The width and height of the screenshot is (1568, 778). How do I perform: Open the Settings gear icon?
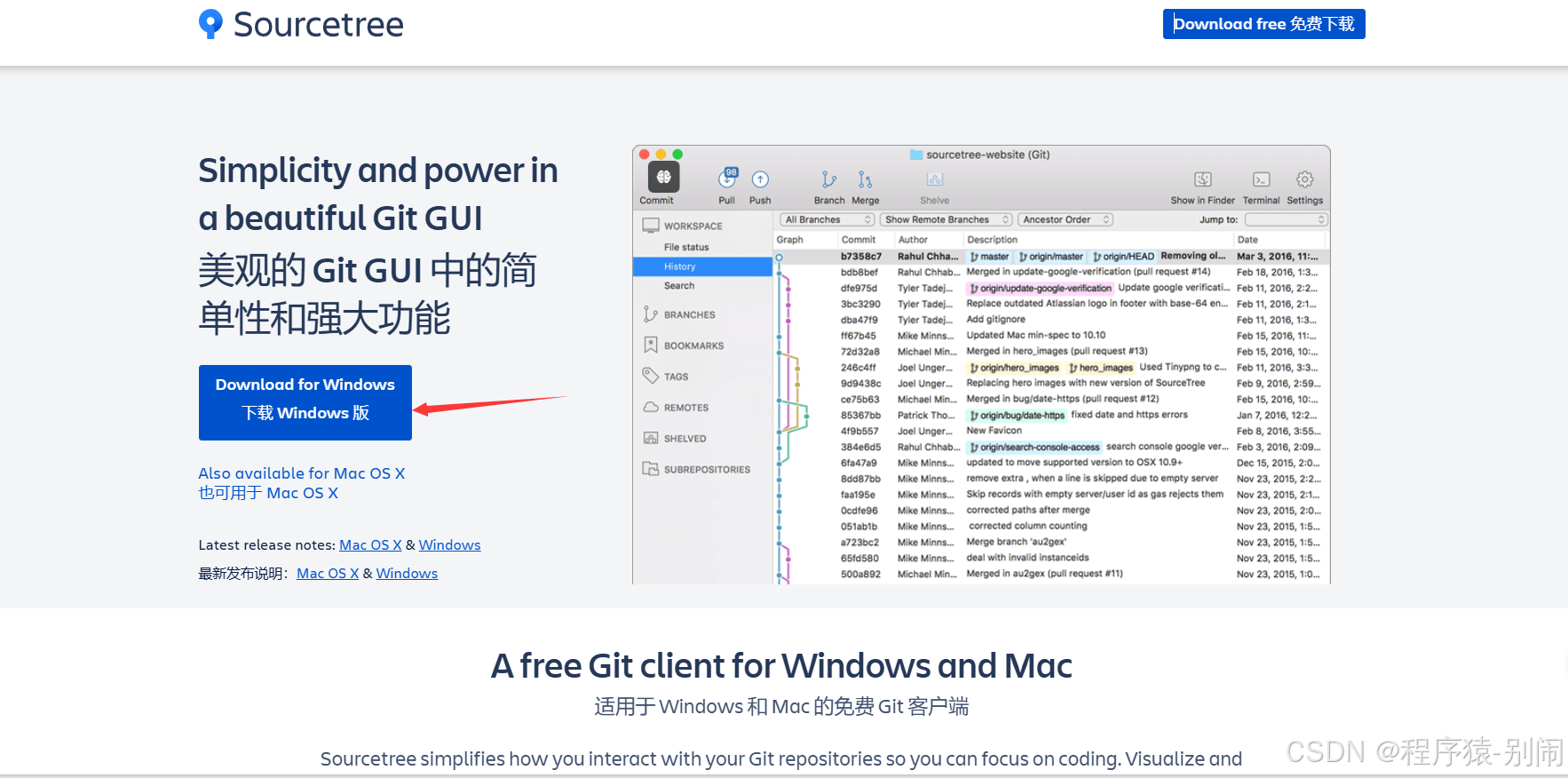pos(1304,179)
